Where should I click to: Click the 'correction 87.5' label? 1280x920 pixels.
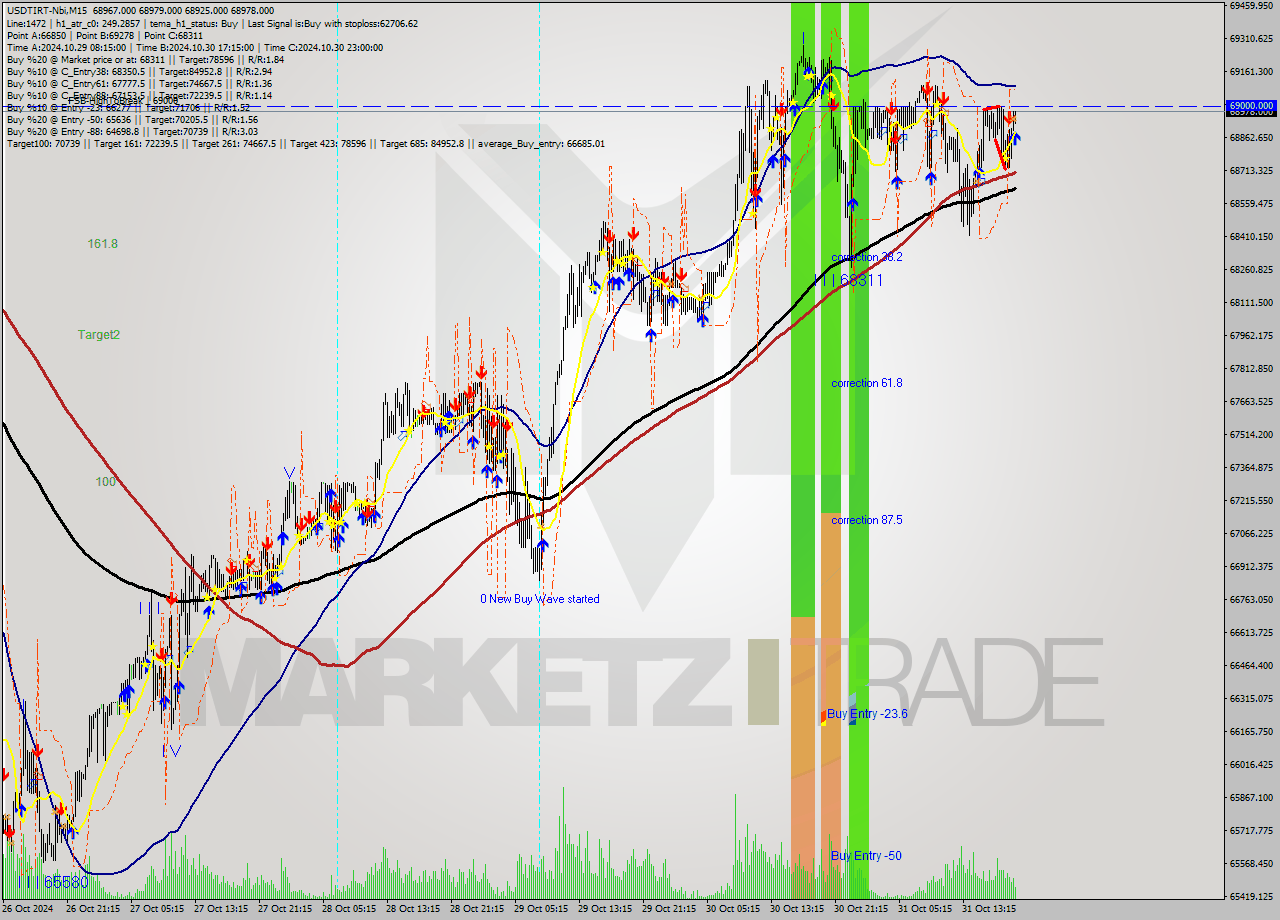point(867,520)
